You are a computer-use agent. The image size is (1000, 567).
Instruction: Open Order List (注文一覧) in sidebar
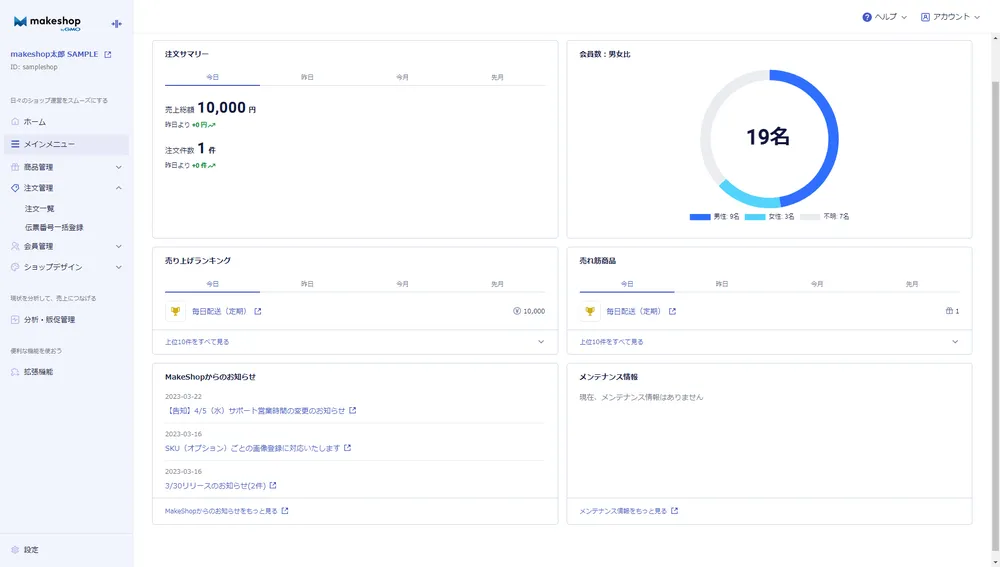(x=40, y=208)
